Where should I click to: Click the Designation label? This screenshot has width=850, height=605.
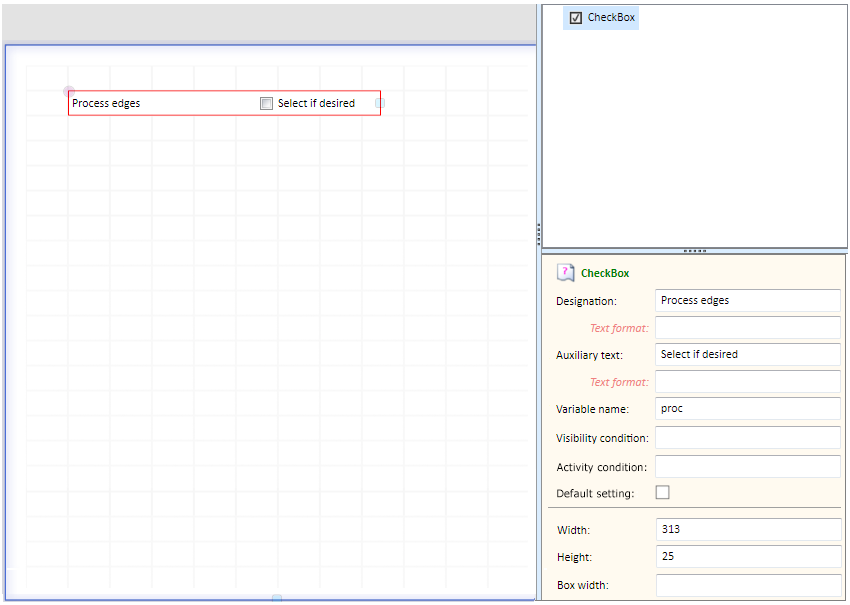[587, 301]
